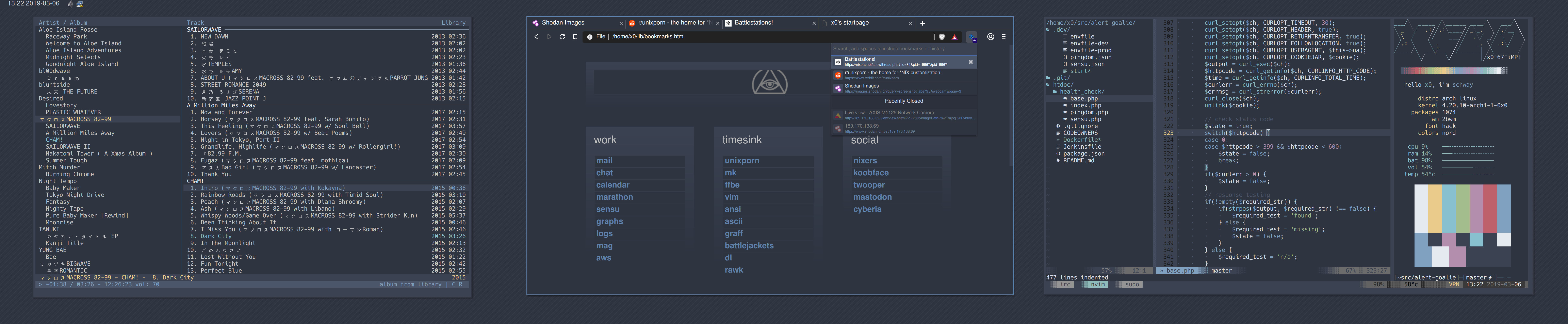1568x324 pixels.
Task: Click the bookmark icon in toolbar
Action: point(575,36)
